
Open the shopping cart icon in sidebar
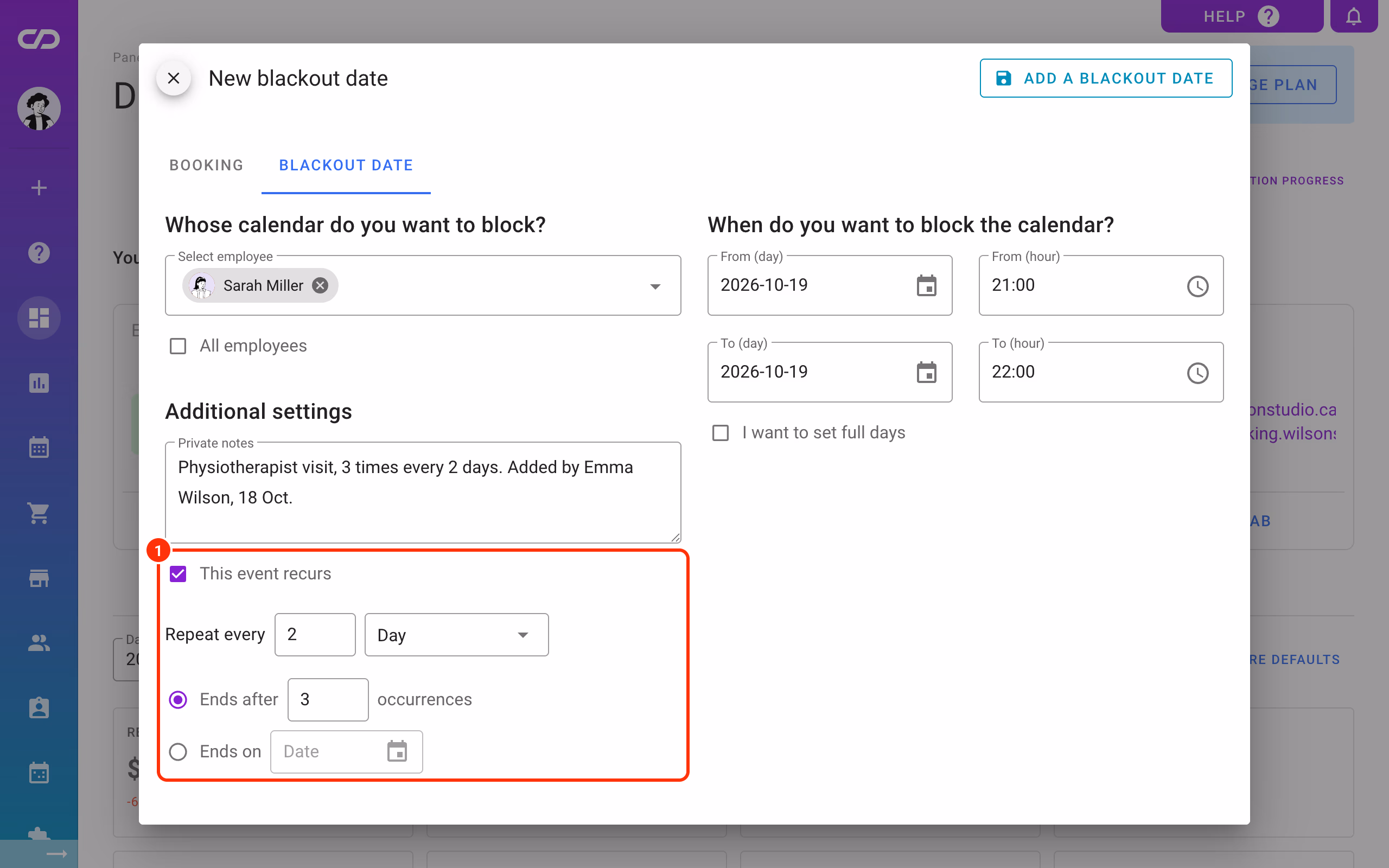[x=39, y=513]
